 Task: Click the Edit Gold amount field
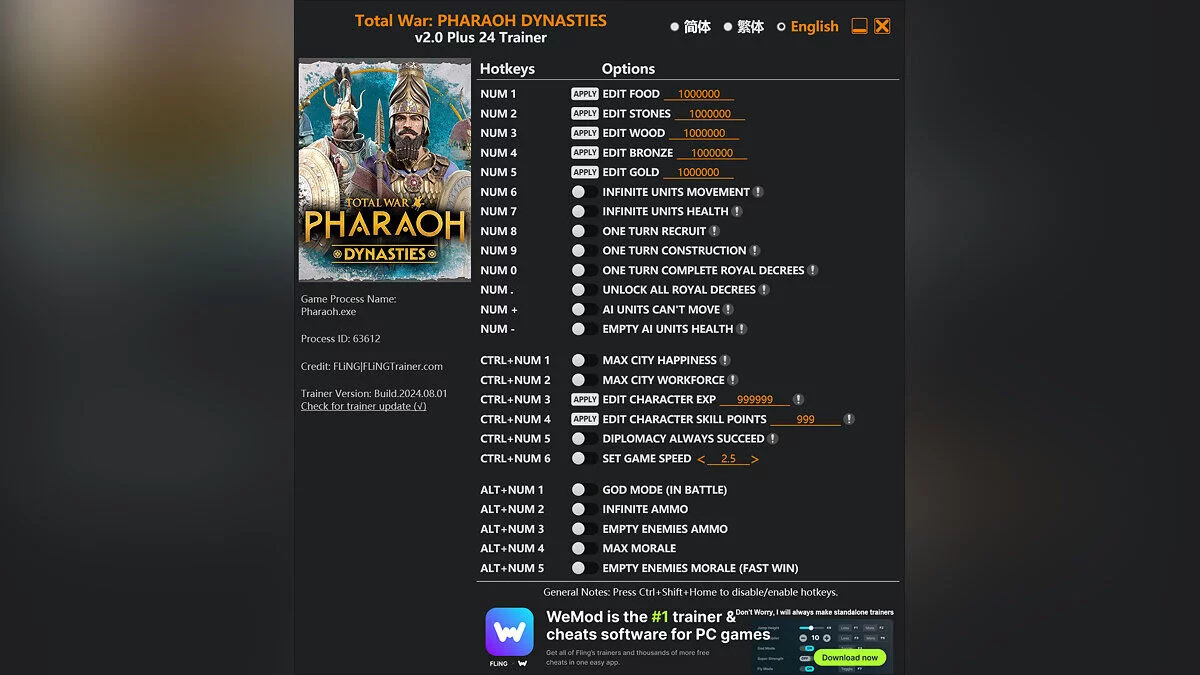699,172
